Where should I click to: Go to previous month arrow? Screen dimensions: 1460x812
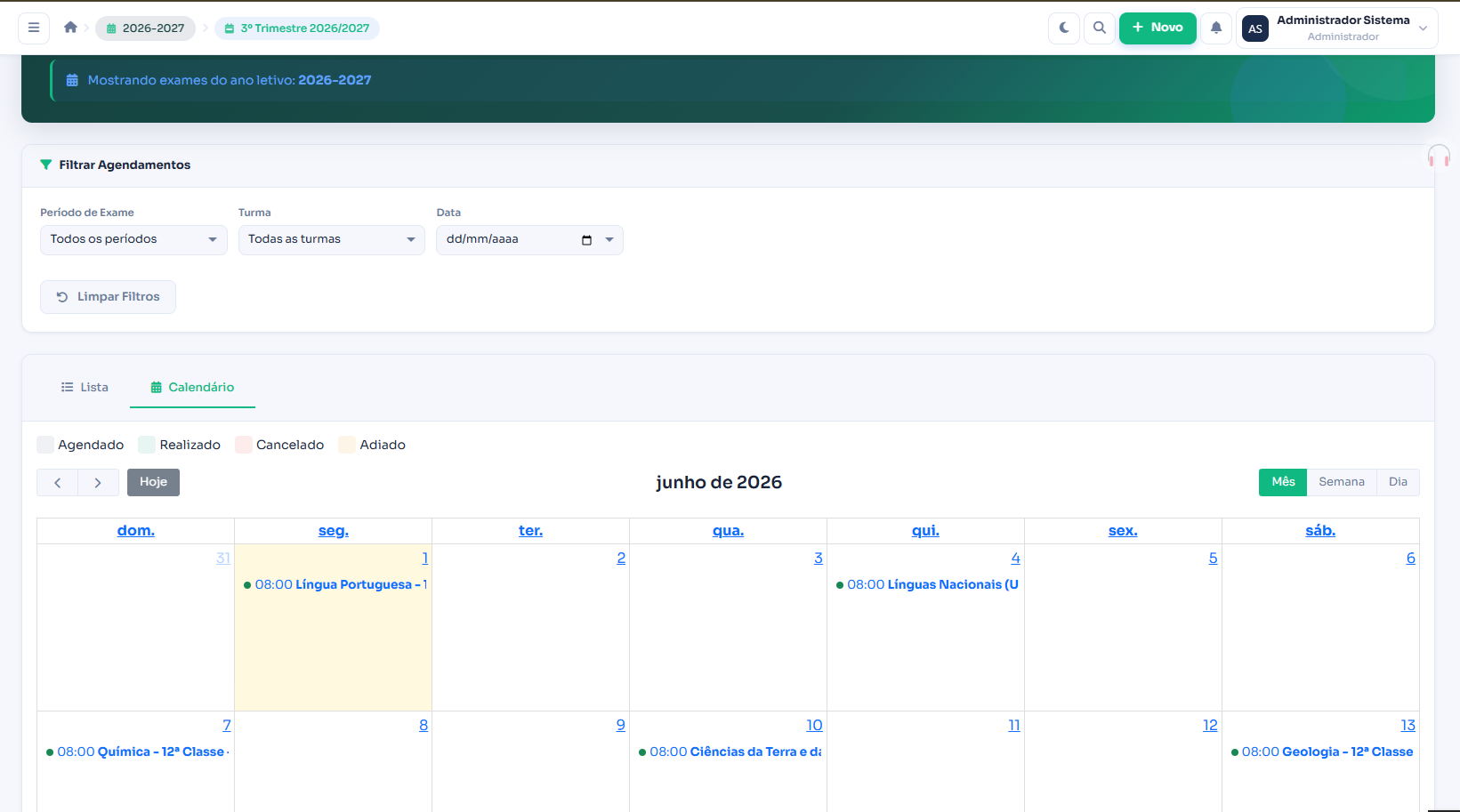(58, 482)
